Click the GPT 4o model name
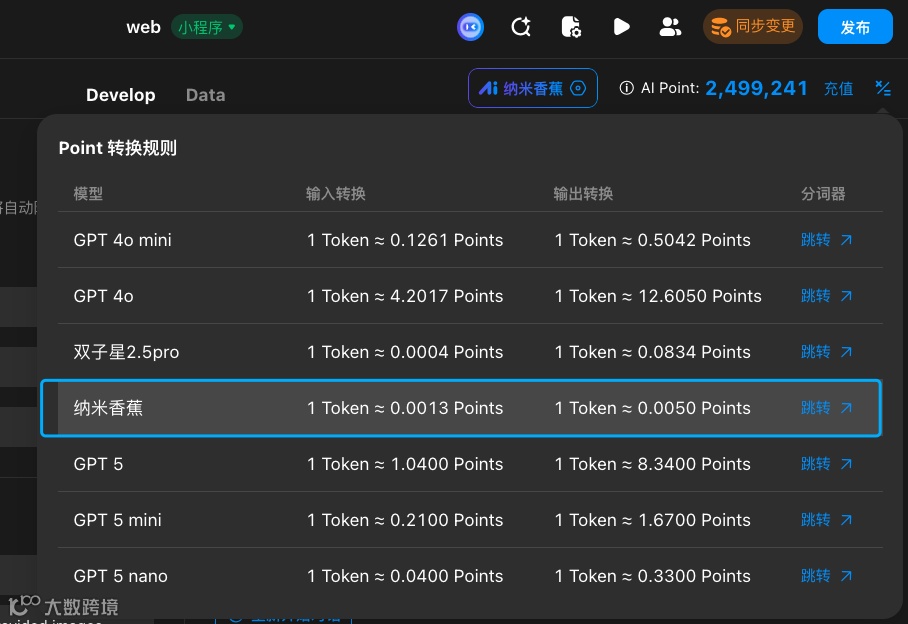Screen dimensions: 908x624 103,296
